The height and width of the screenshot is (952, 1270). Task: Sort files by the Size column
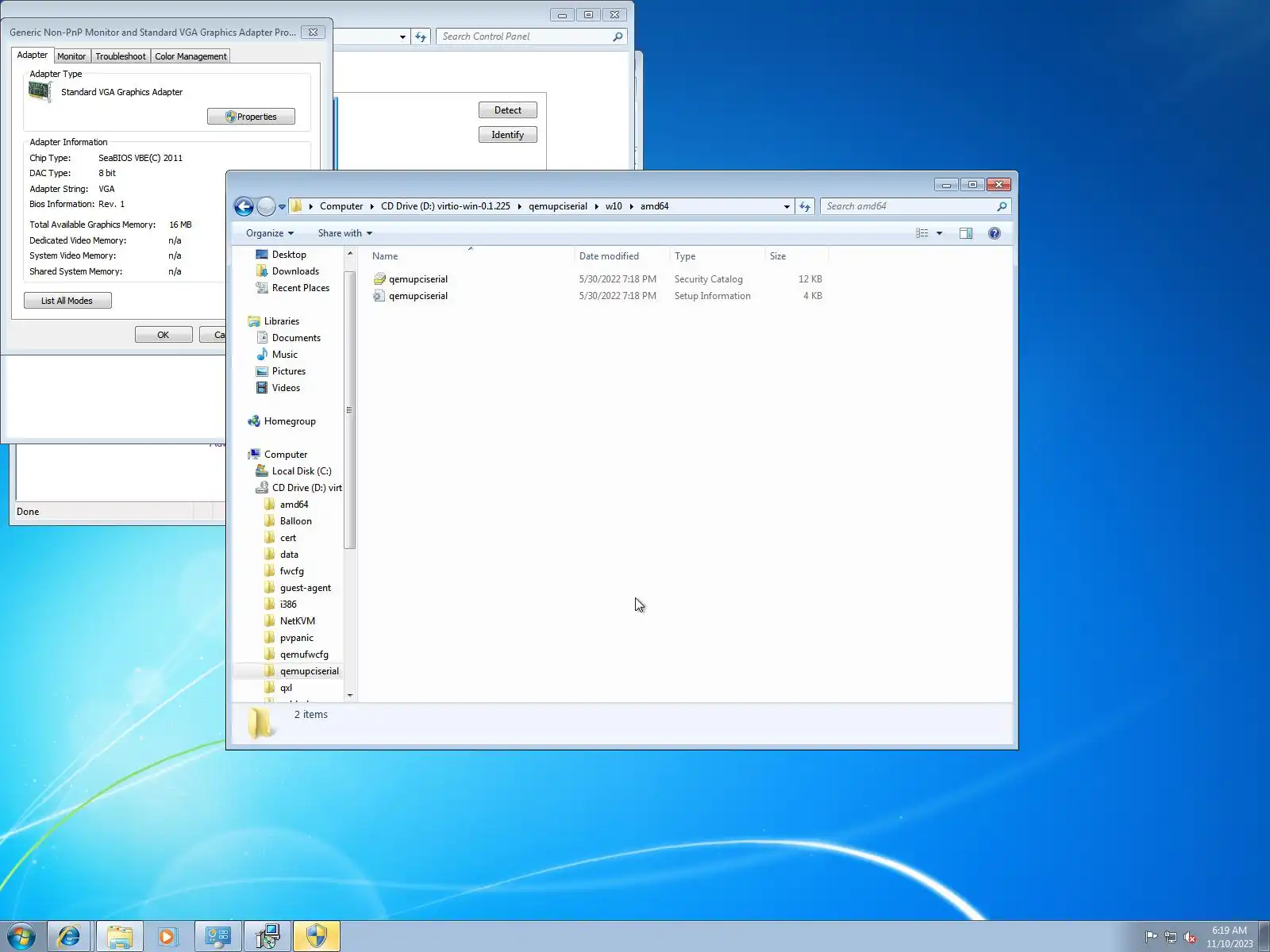point(796,256)
